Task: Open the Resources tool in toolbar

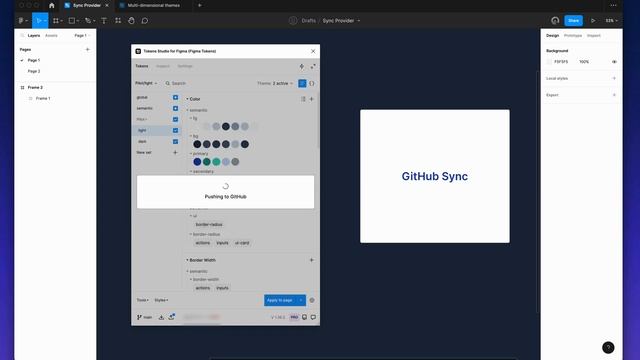Action: 118,20
